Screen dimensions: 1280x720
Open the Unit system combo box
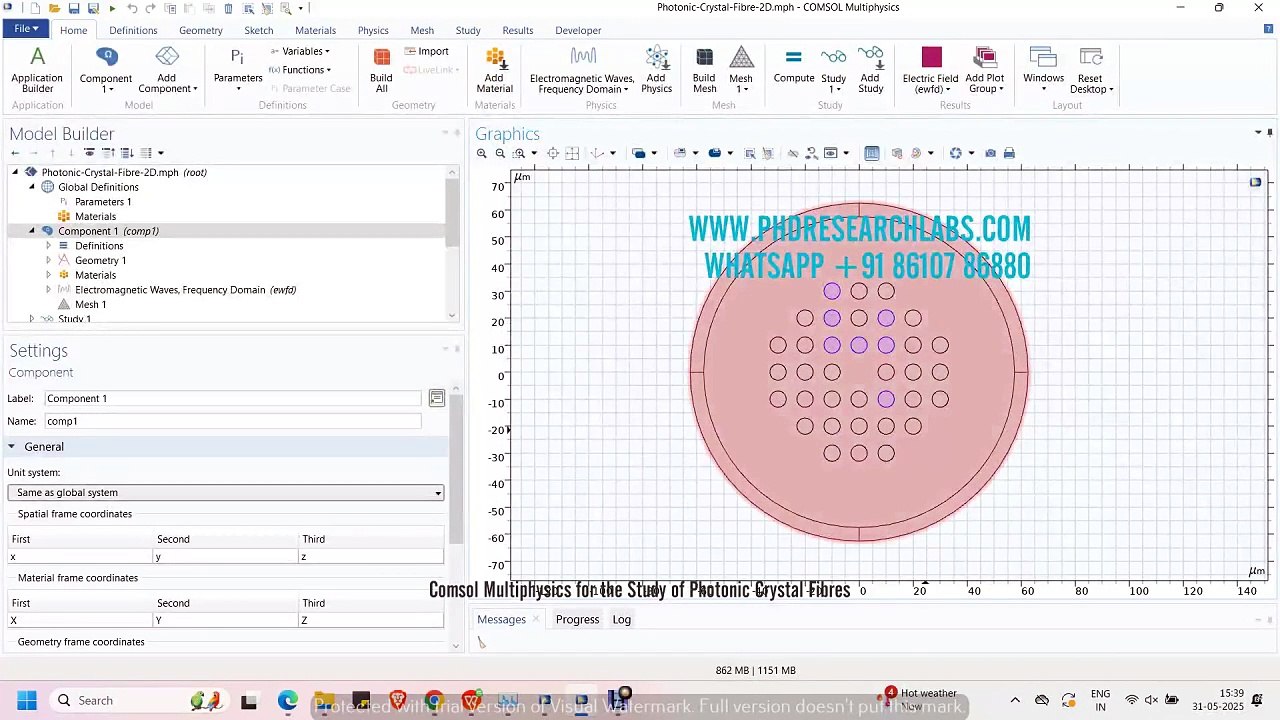pos(225,492)
